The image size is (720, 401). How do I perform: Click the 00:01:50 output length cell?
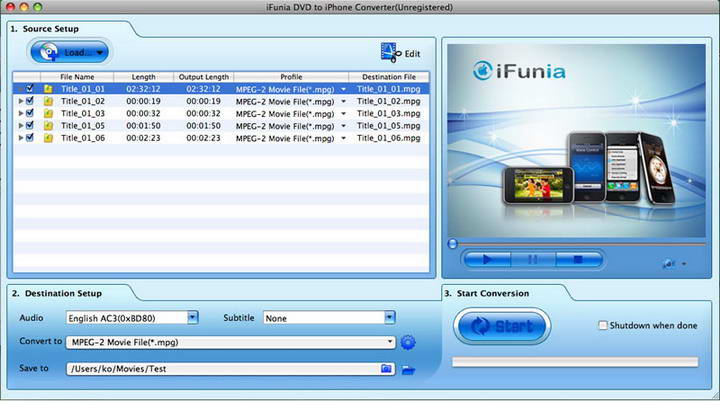[x=203, y=125]
